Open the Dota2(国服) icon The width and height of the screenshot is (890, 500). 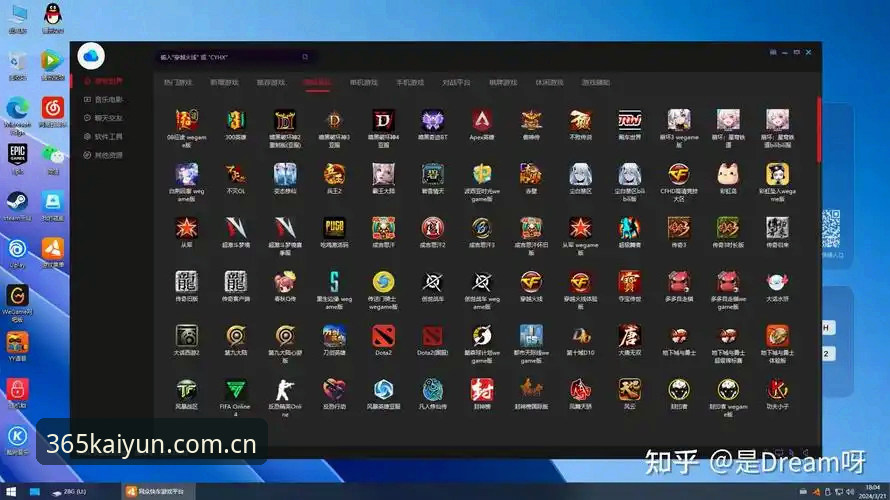433,336
